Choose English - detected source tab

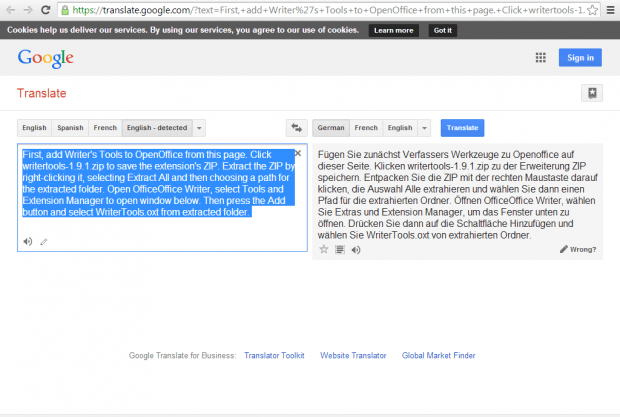pyautogui.click(x=157, y=128)
